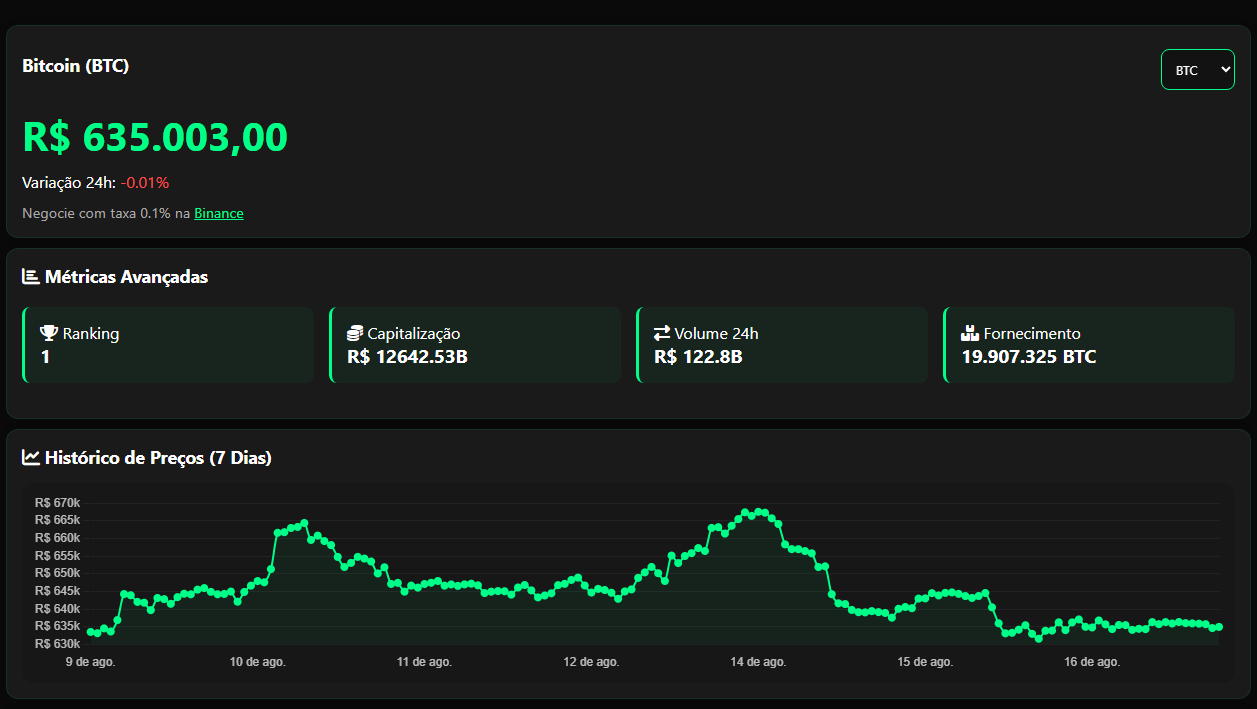
Task: Click the 11 de ago. axis label
Action: pyautogui.click(x=424, y=662)
